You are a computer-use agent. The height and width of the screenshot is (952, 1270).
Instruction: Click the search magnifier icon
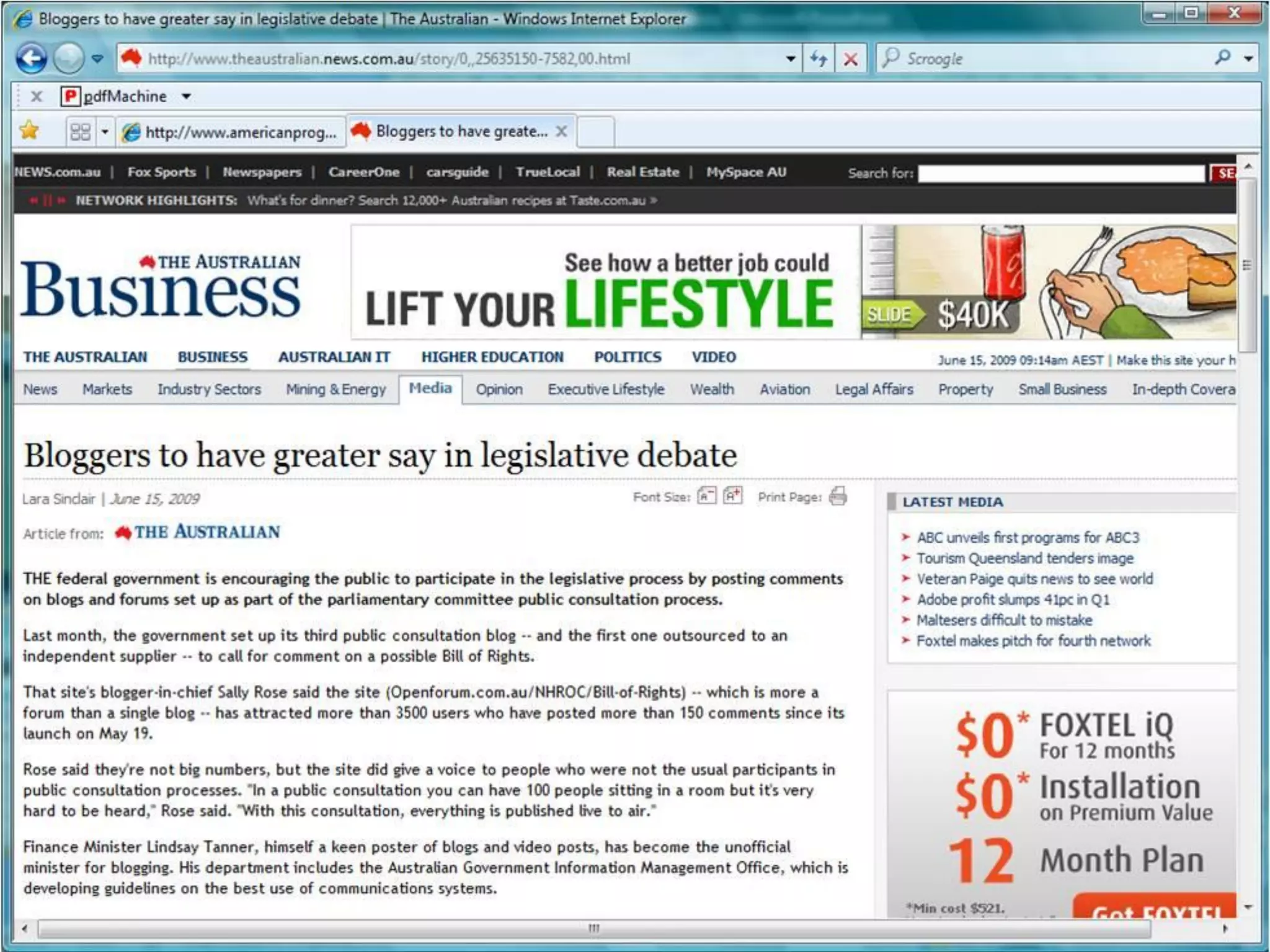(1222, 58)
